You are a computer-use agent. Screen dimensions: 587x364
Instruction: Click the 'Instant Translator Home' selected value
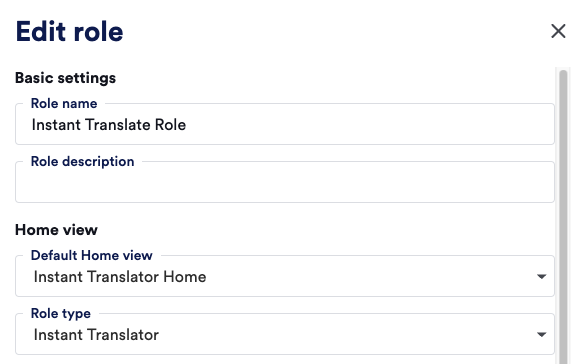[x=120, y=277]
